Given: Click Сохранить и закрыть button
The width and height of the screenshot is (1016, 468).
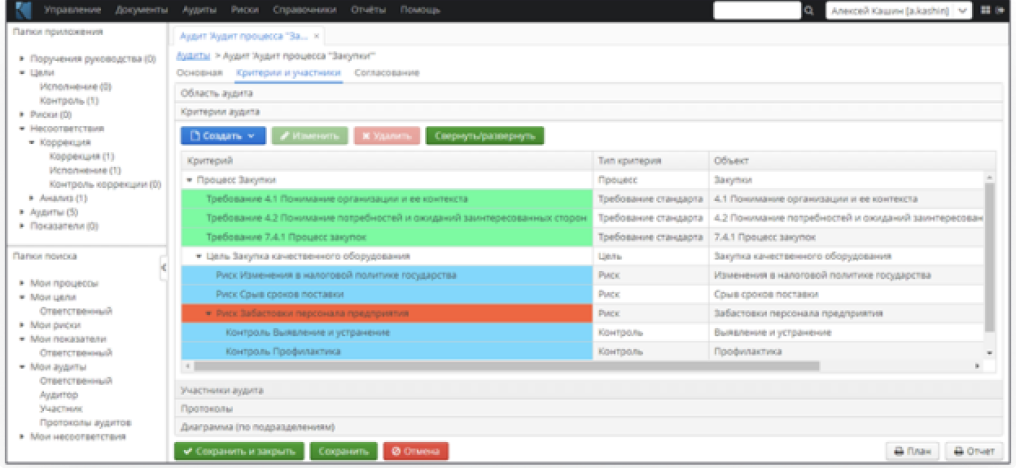Looking at the screenshot, I should (x=239, y=451).
